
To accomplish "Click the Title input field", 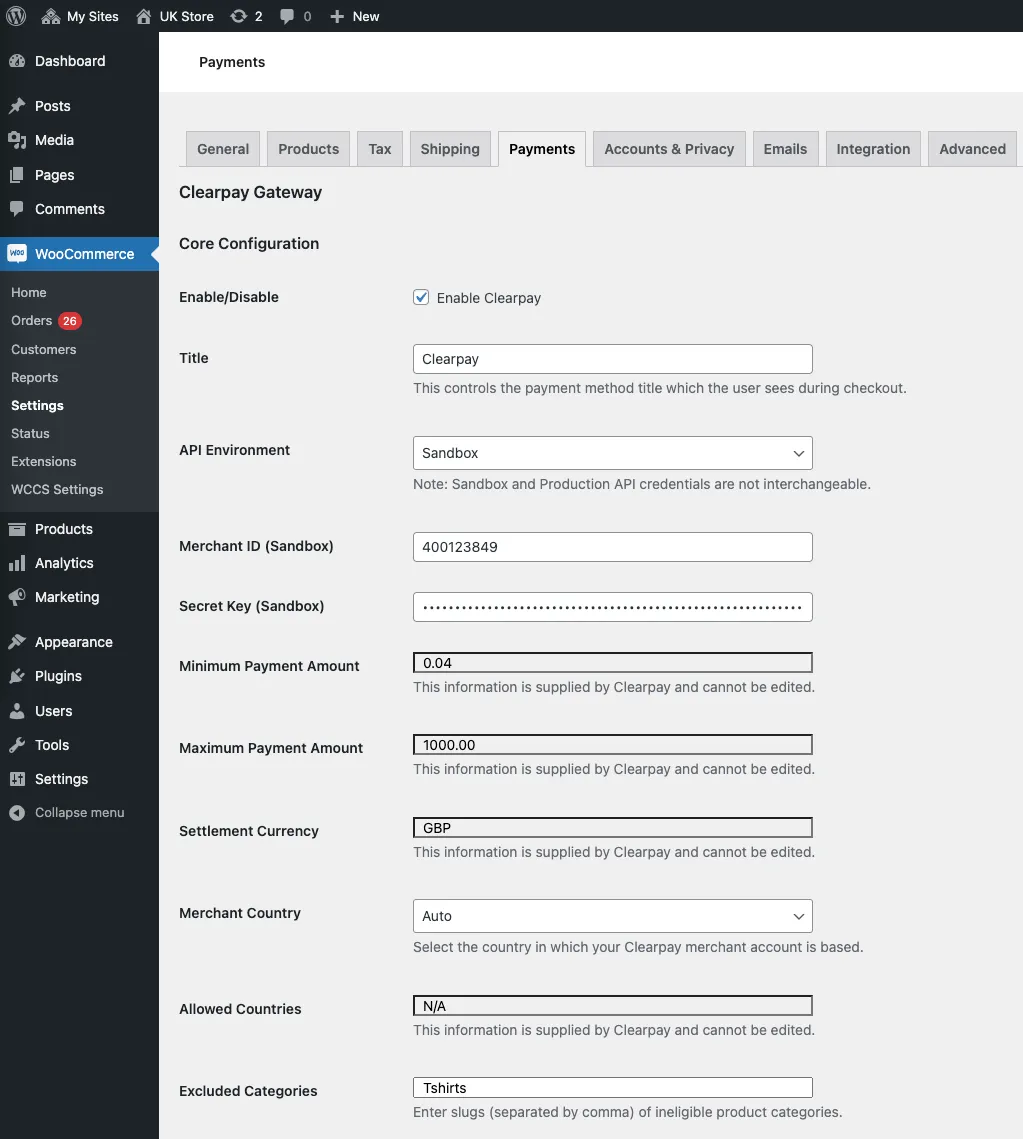I will tap(612, 359).
